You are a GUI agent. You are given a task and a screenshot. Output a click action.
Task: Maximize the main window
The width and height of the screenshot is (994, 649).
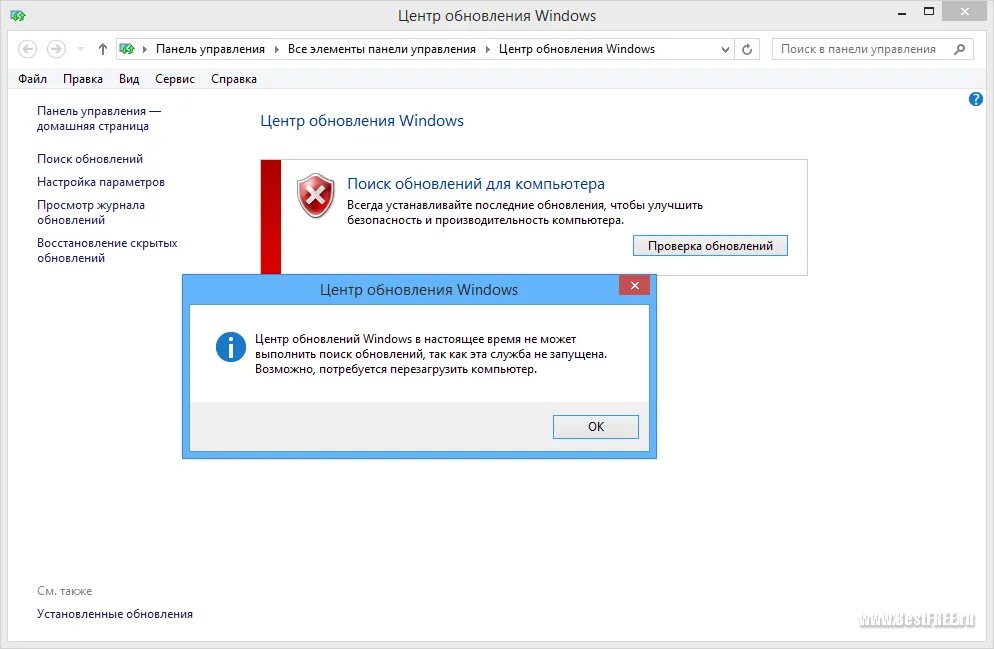coord(929,11)
